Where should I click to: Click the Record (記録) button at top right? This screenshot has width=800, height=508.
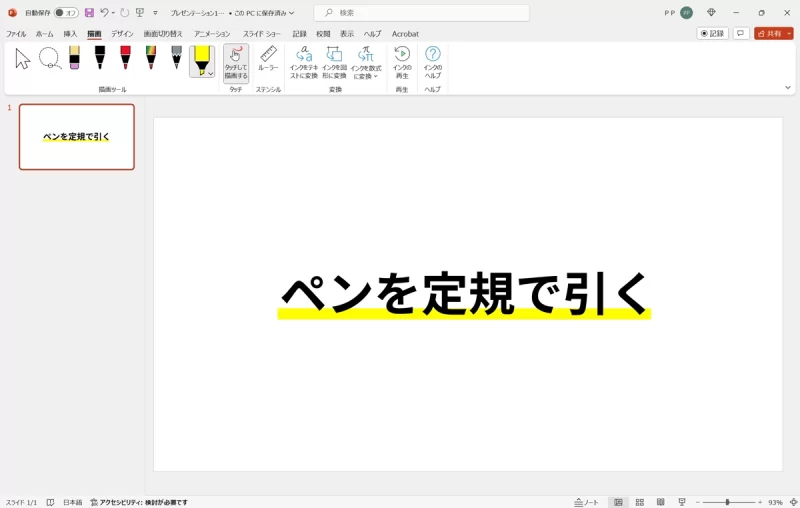[712, 33]
